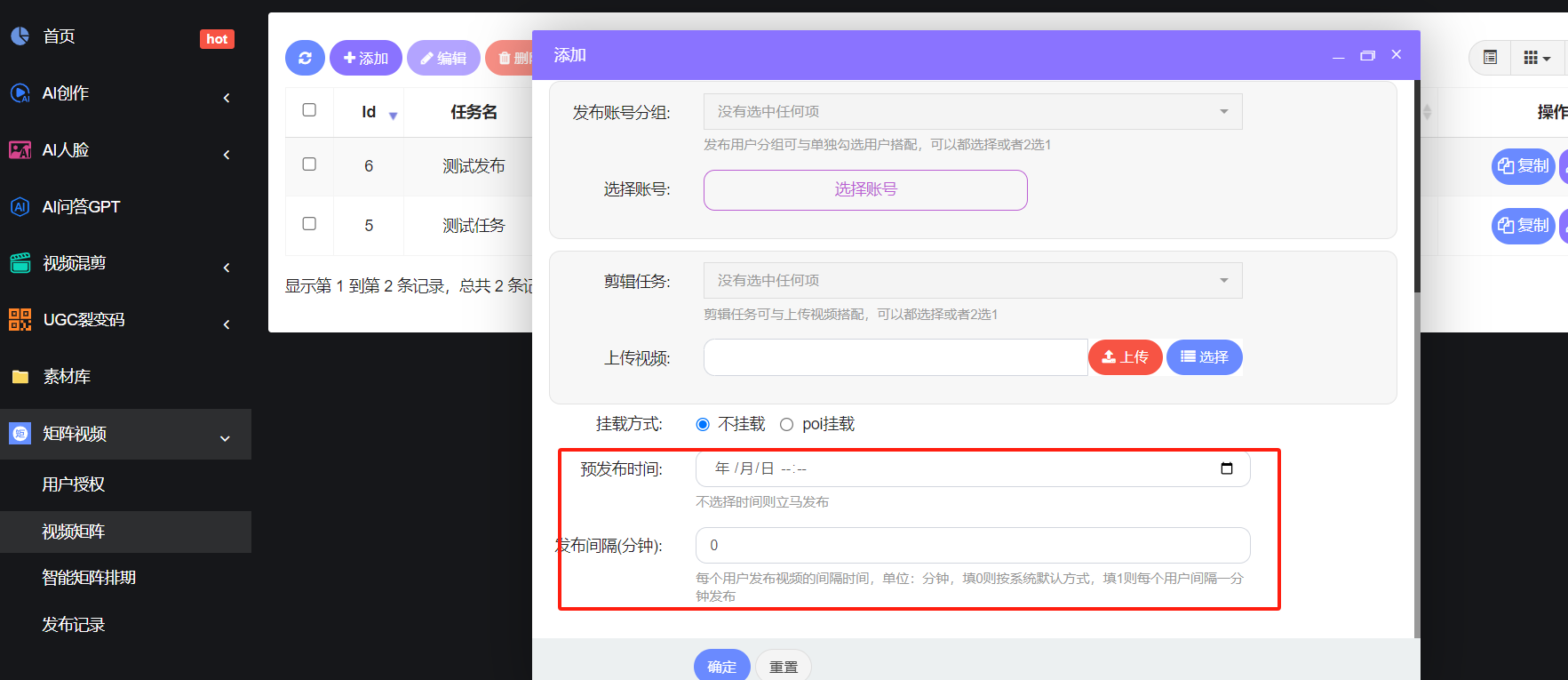Click the 矩阵视频 sidebar icon

point(20,434)
